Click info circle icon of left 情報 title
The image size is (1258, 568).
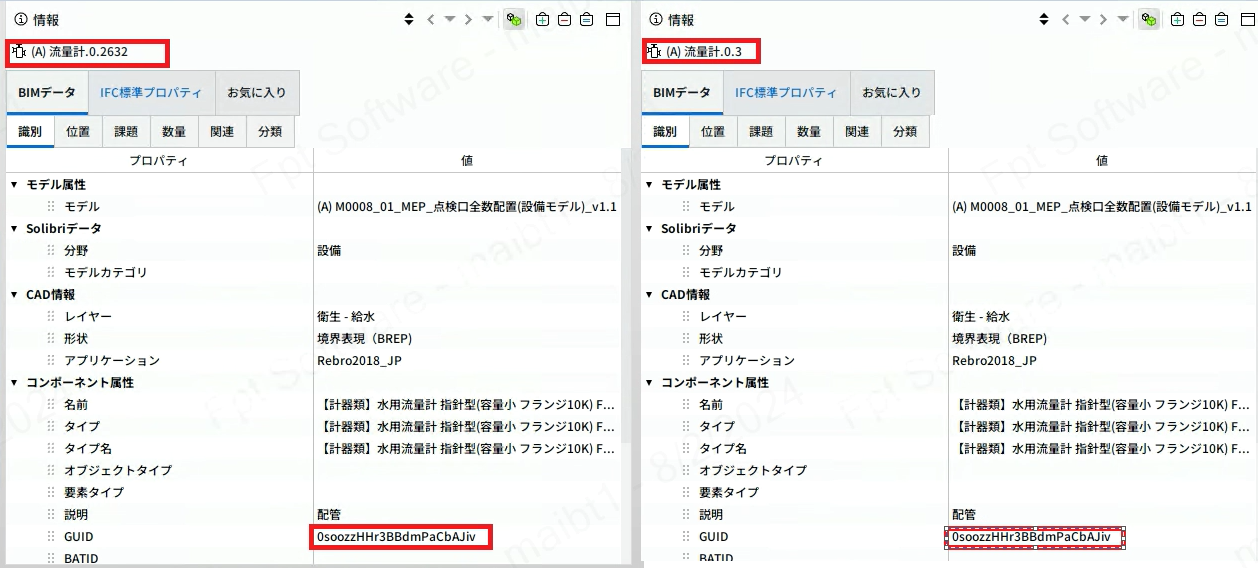click(x=19, y=19)
